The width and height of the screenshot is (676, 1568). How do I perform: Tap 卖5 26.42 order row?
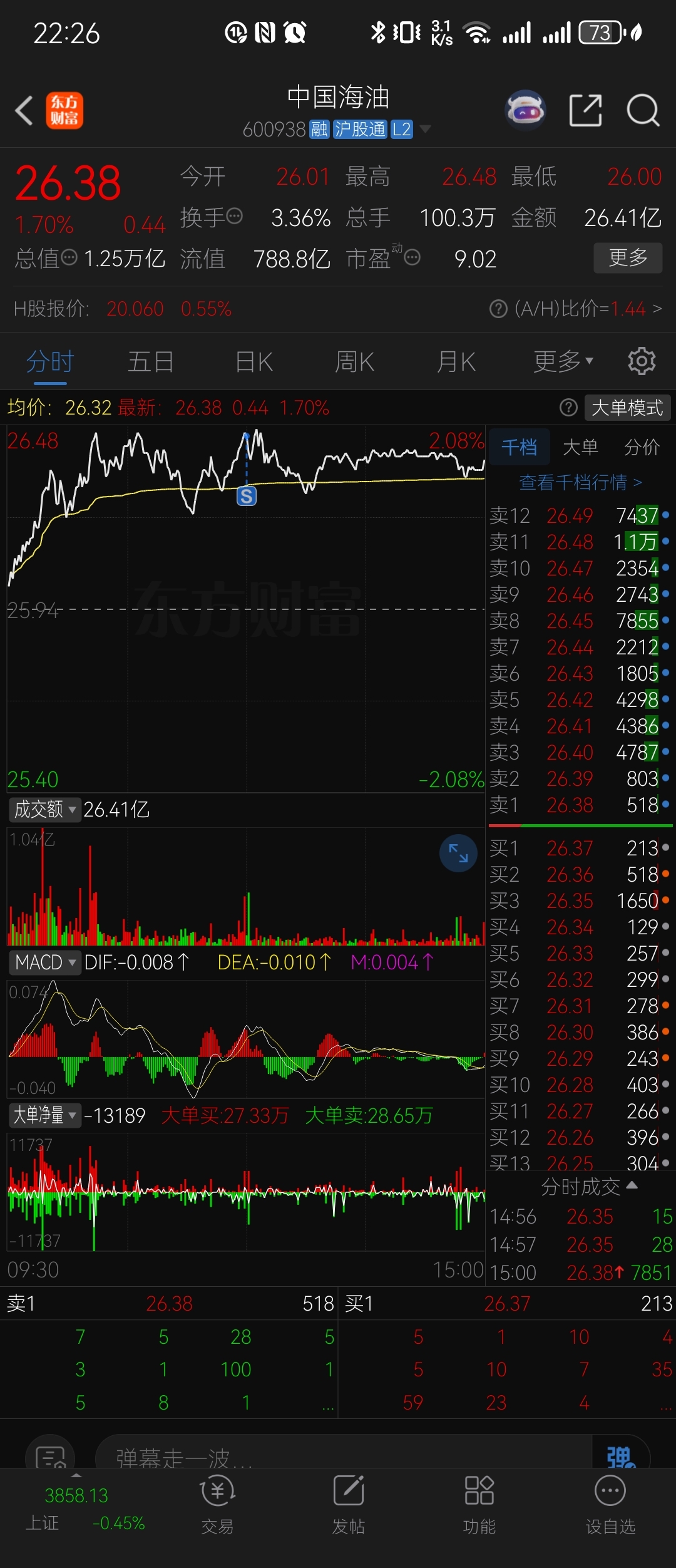pyautogui.click(x=580, y=699)
